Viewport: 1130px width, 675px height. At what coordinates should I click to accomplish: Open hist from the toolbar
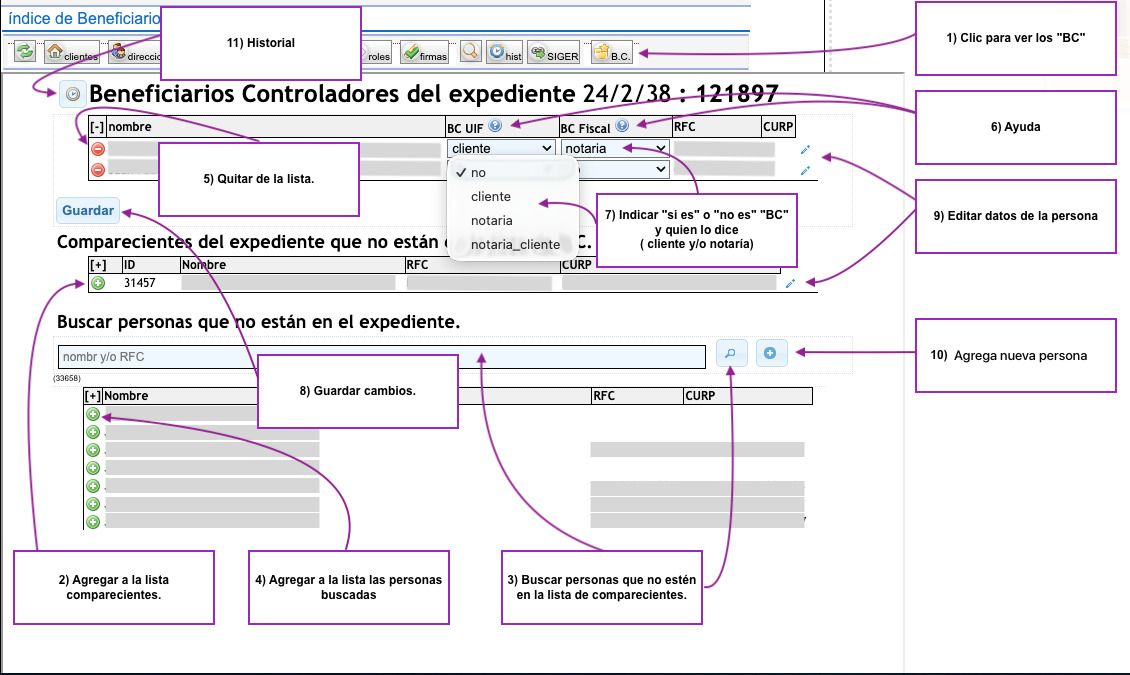point(504,54)
